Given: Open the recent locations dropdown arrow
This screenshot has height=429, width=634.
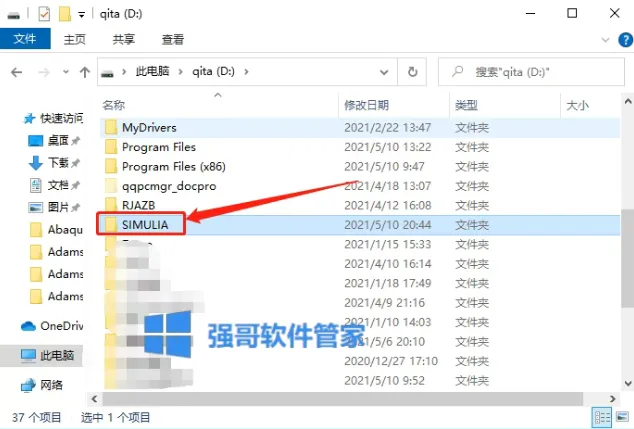Looking at the screenshot, I should (66, 72).
